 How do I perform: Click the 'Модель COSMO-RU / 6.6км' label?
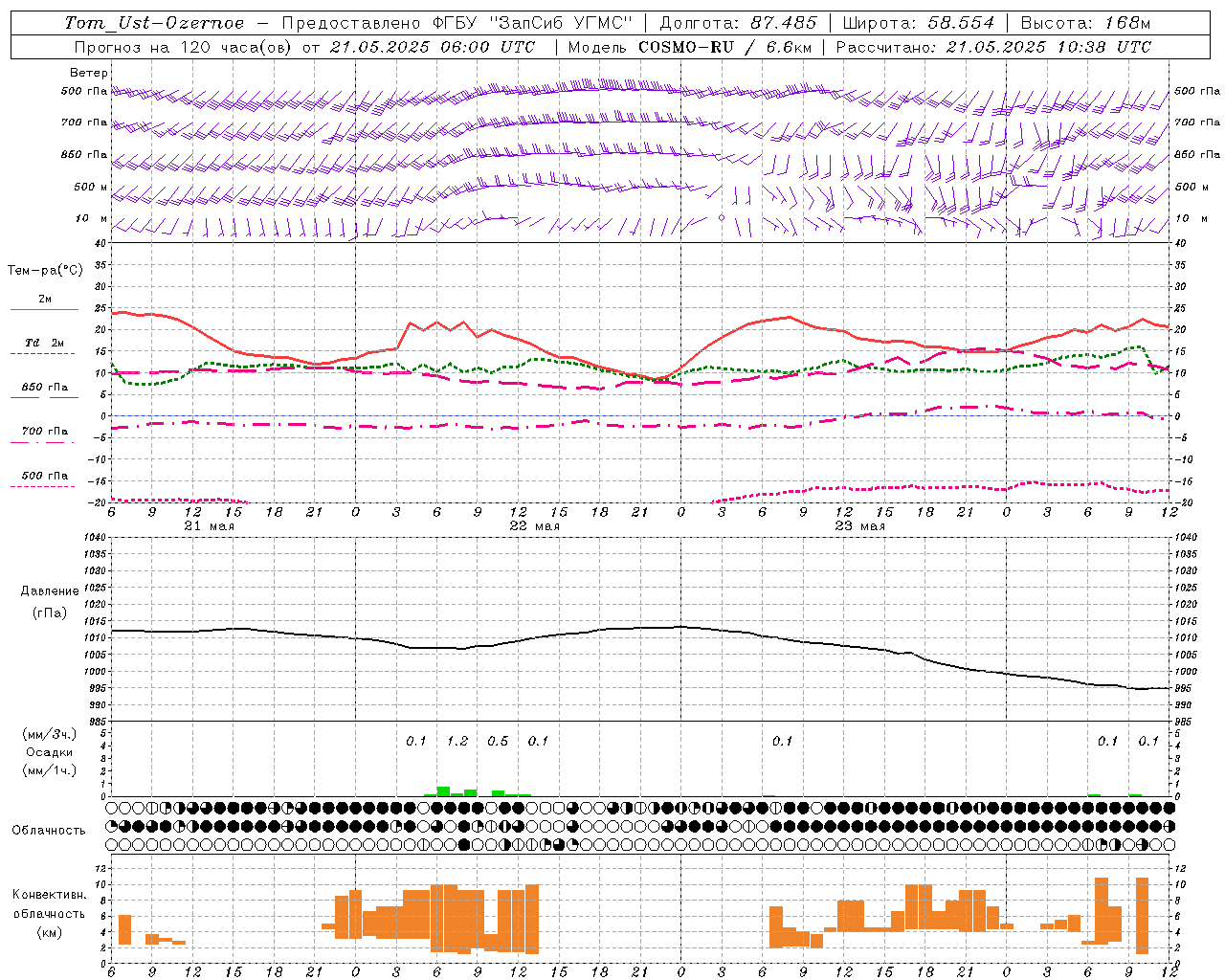pos(690,47)
